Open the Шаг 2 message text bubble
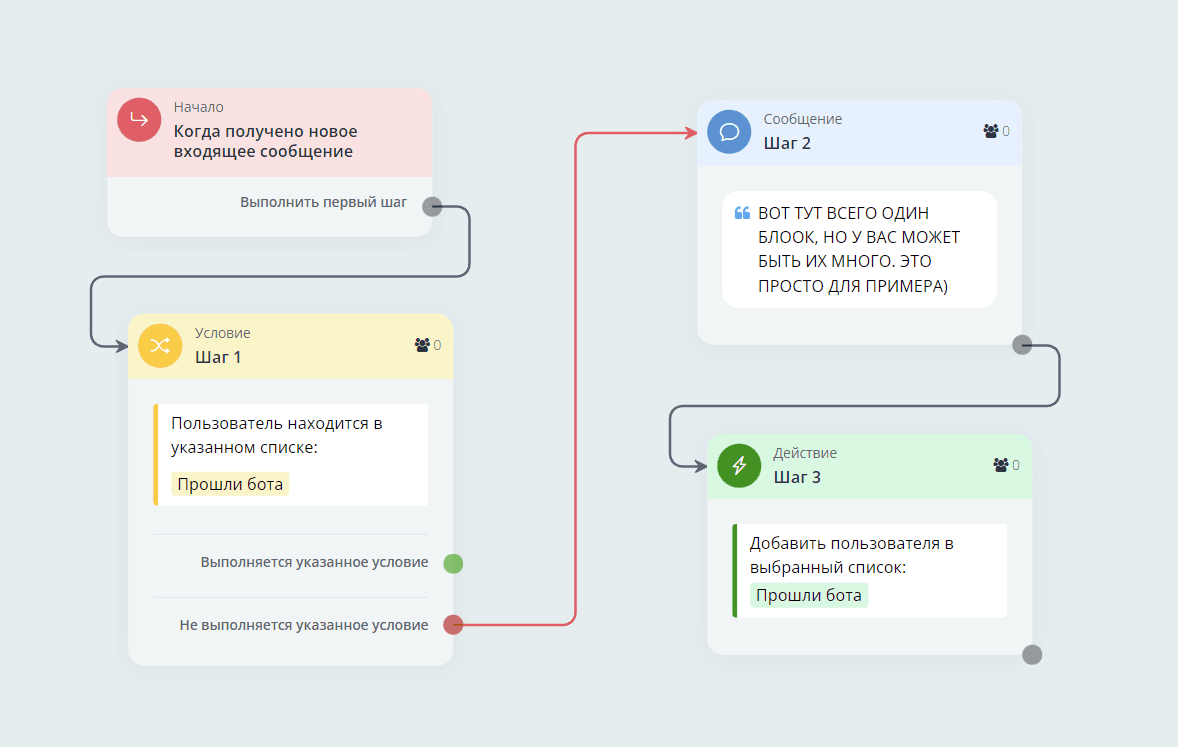This screenshot has height=747, width=1178. point(859,249)
